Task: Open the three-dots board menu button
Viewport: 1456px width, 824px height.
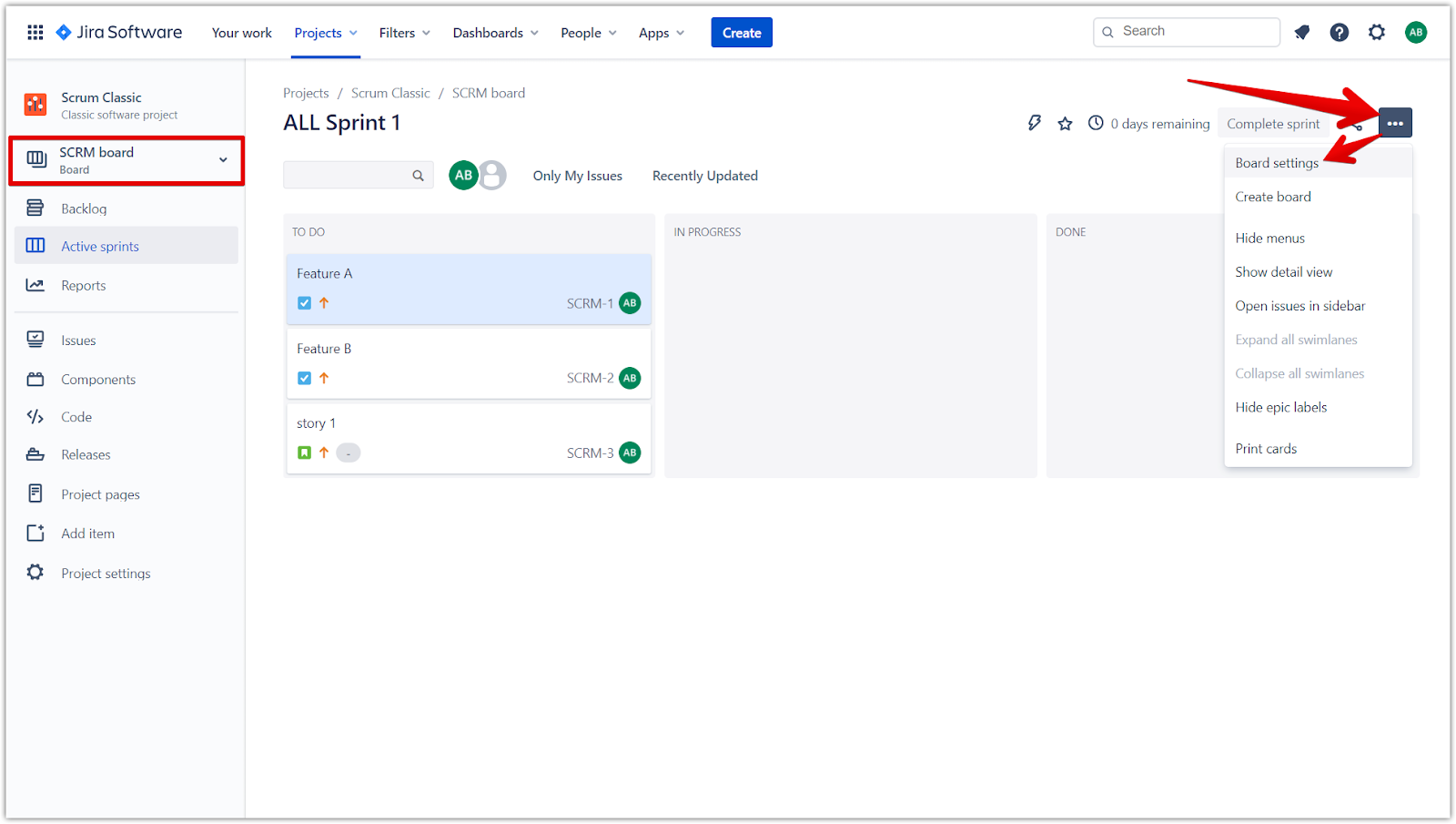Action: 1395,123
